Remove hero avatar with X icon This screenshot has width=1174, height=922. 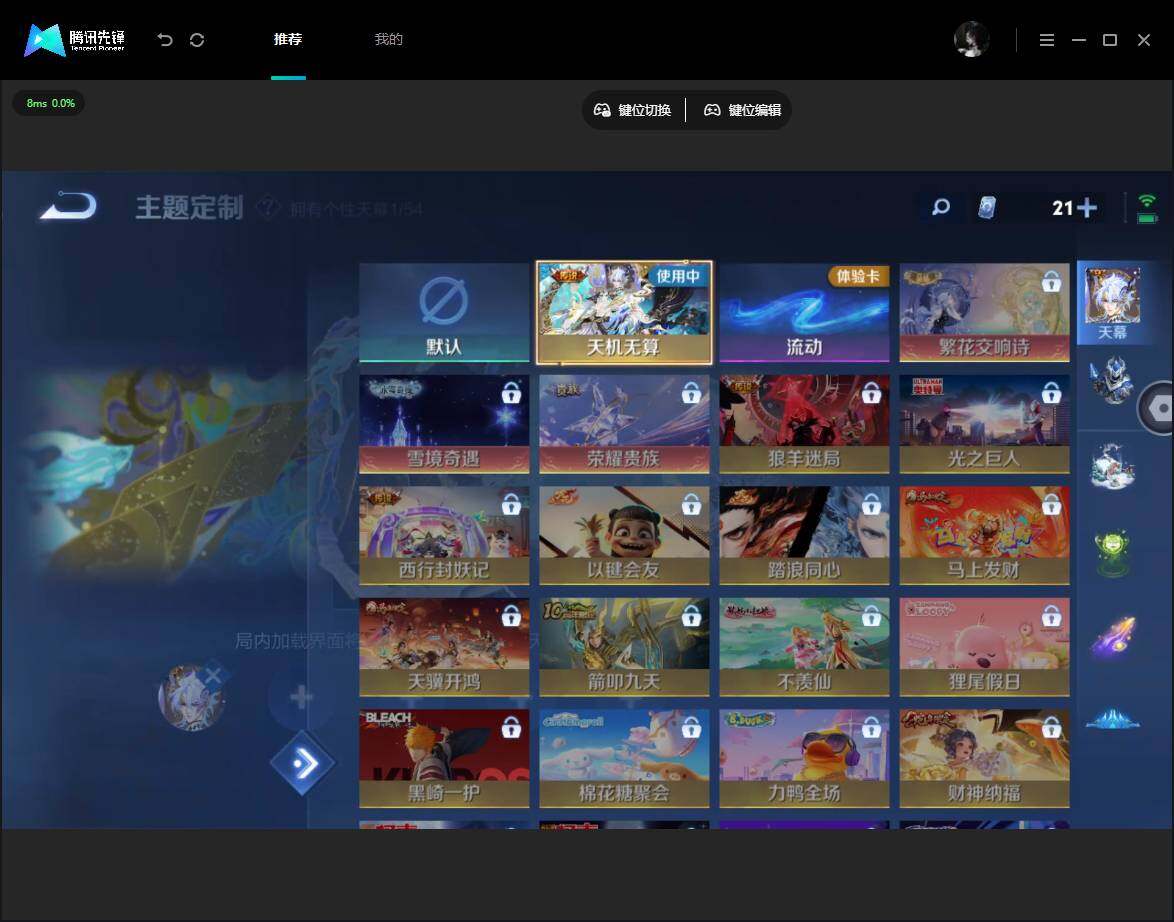click(213, 675)
